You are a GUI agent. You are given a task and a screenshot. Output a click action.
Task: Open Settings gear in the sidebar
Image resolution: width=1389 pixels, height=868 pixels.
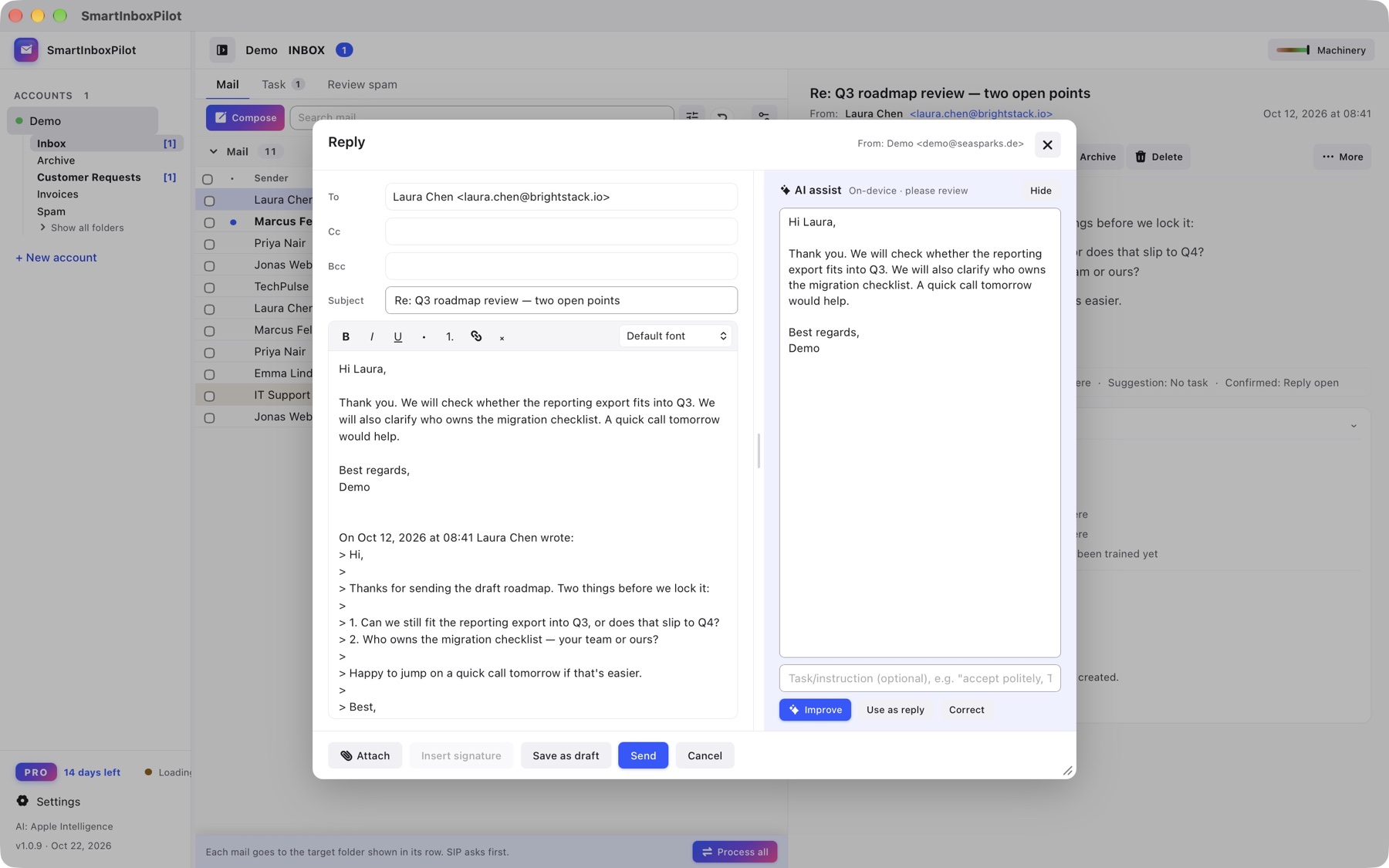[22, 801]
